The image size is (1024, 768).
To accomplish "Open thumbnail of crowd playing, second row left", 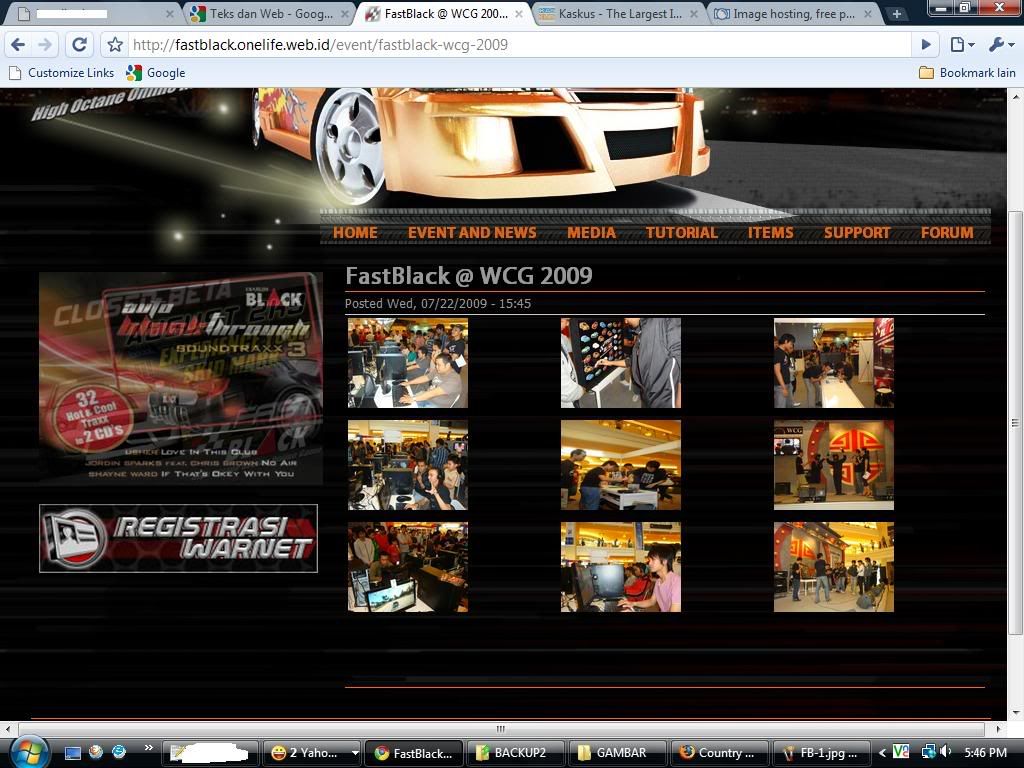I will coord(408,465).
